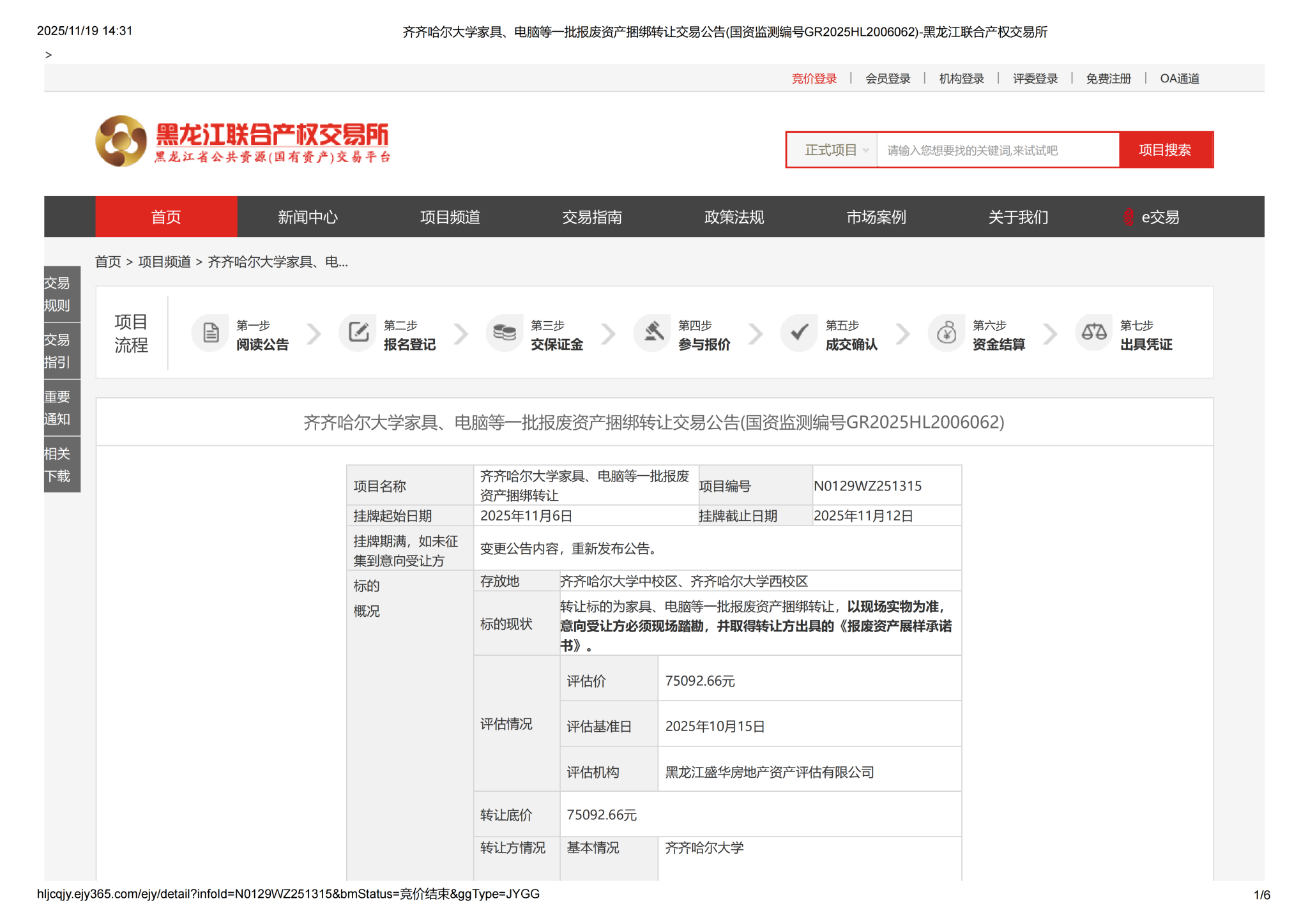Image resolution: width=1308 pixels, height=924 pixels.
Task: Click the document icon for 阅读公告 step
Action: tap(211, 333)
